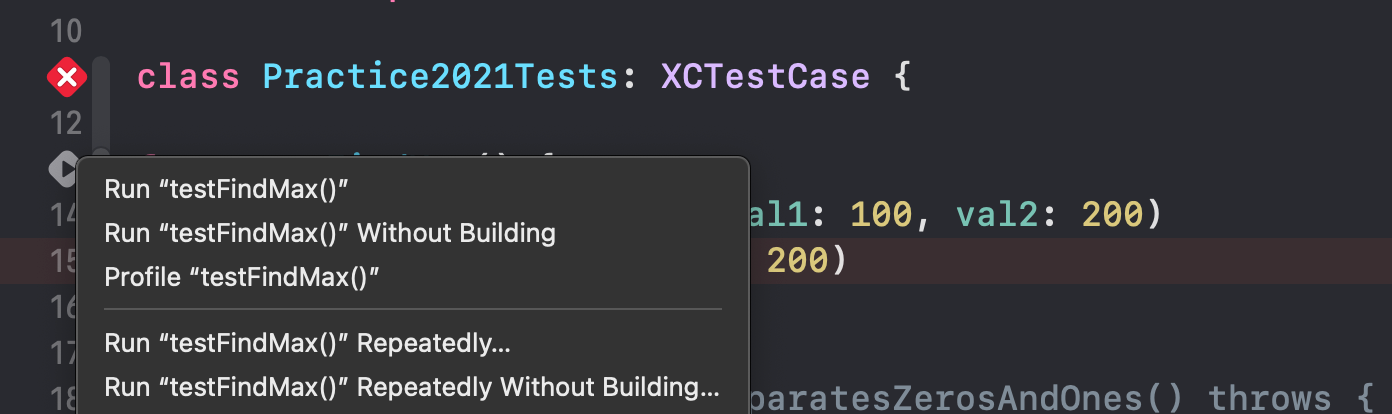Click line number 10 in the gutter
The width and height of the screenshot is (1392, 414).
click(x=66, y=31)
